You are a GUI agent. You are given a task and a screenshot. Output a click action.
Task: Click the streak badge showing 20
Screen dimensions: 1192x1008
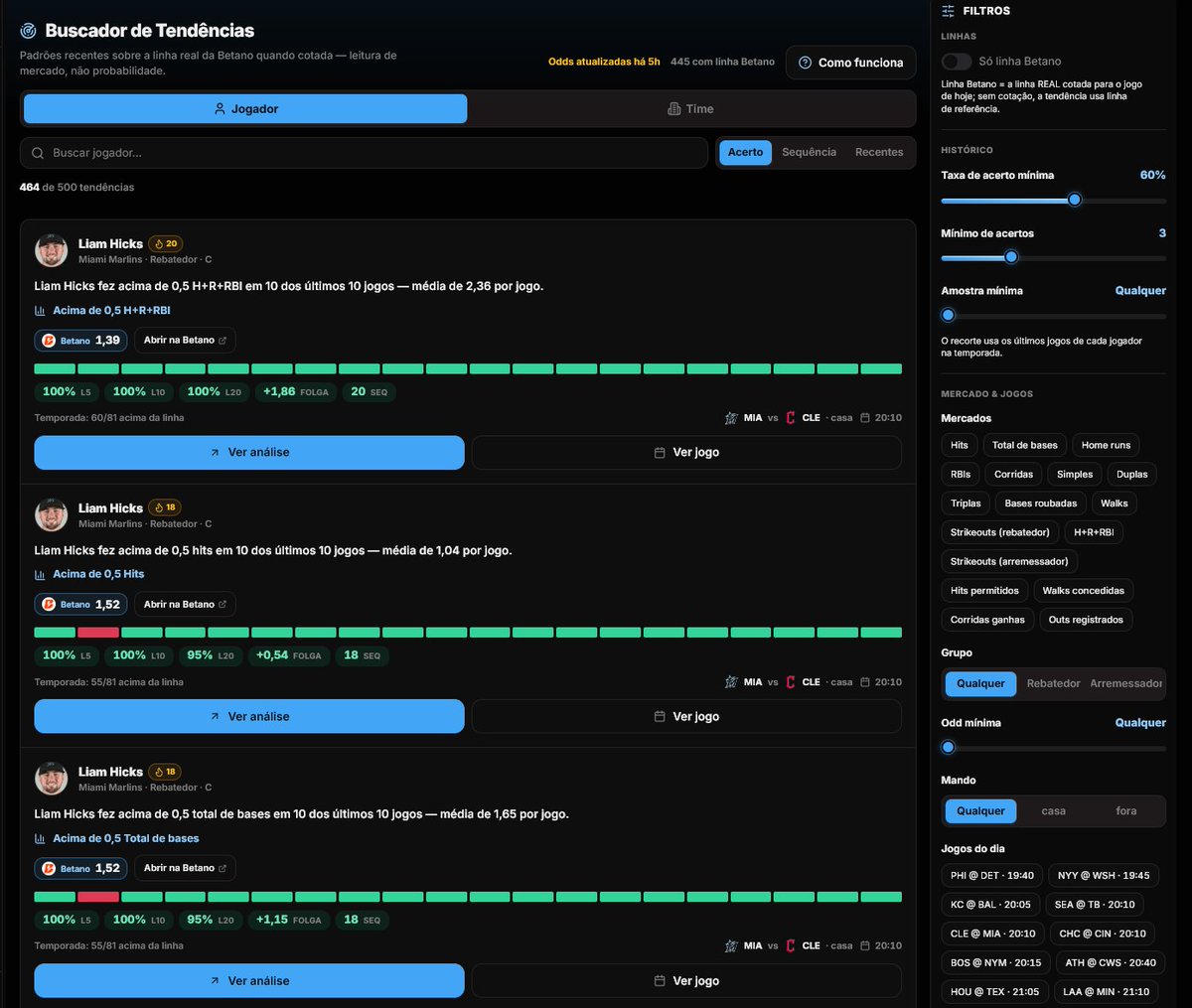166,243
